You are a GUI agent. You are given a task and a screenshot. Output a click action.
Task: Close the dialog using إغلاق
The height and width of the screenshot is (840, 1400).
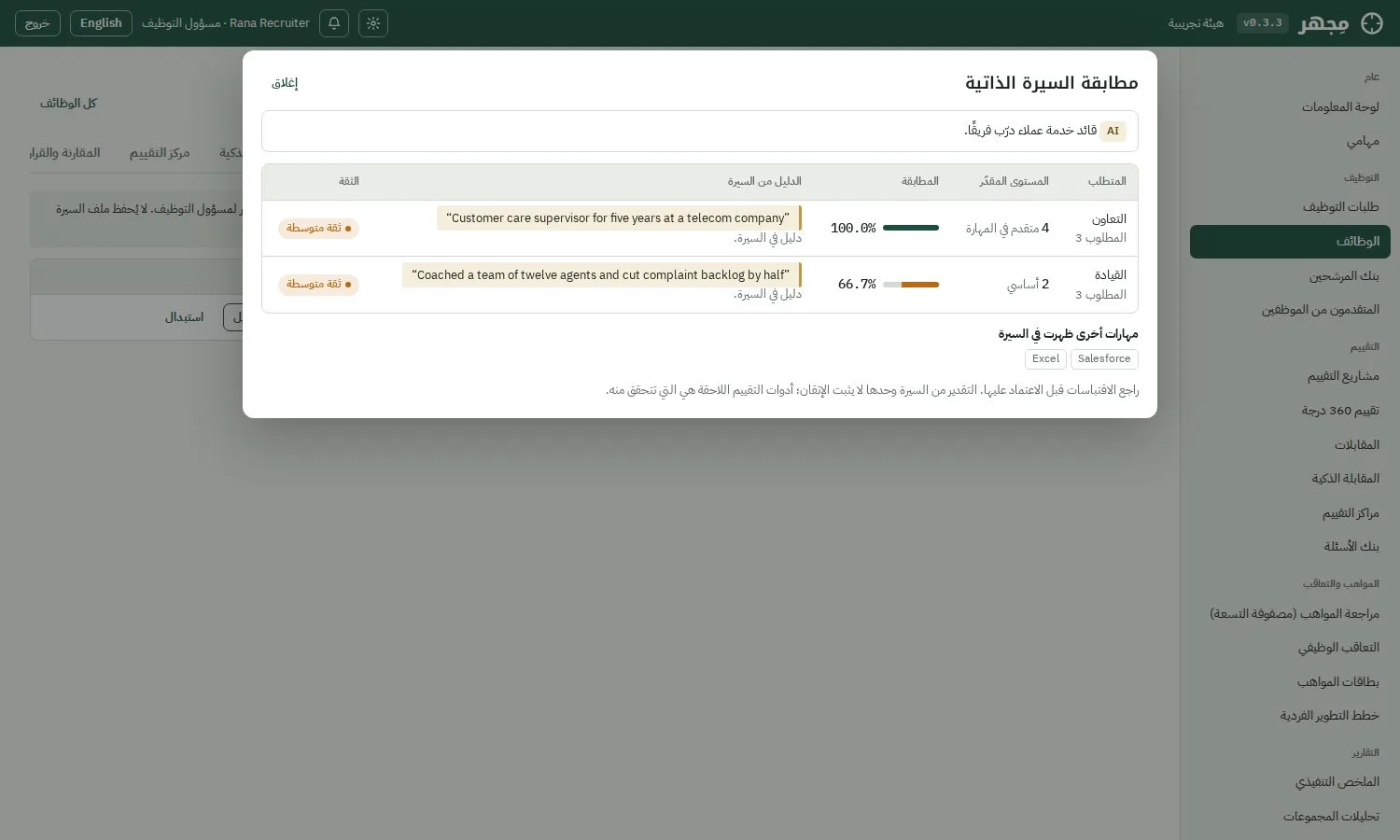[285, 83]
